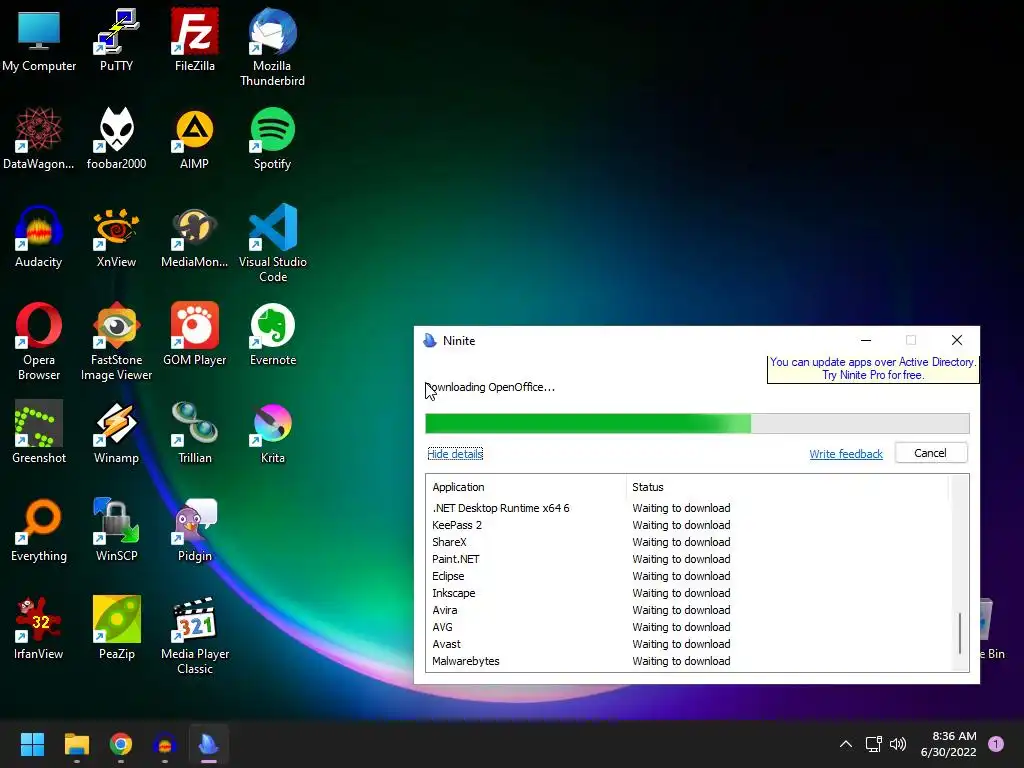Select the Audacity desktop shortcut
This screenshot has height=768, width=1024.
pyautogui.click(x=39, y=236)
